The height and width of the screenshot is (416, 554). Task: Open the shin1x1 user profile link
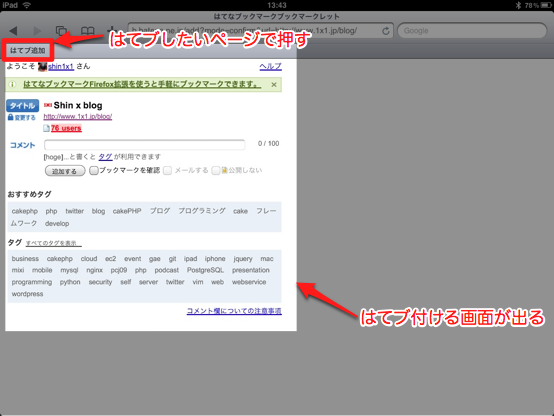tap(61, 66)
